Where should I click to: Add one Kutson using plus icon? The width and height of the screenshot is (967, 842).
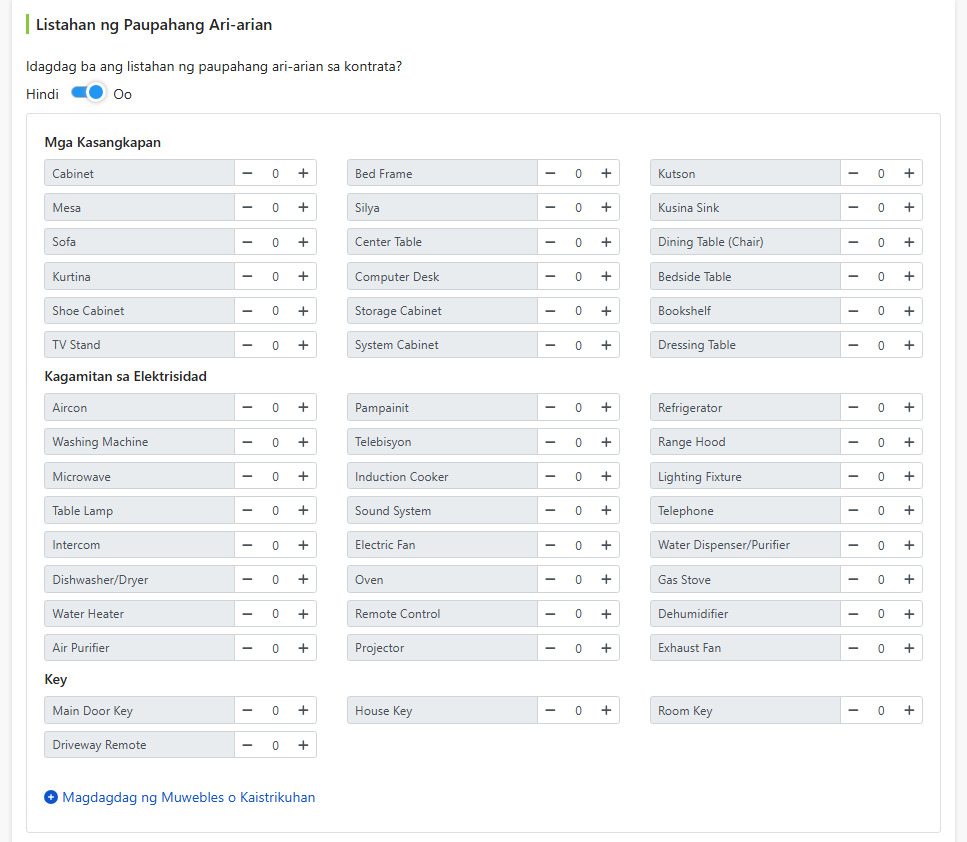(x=909, y=173)
